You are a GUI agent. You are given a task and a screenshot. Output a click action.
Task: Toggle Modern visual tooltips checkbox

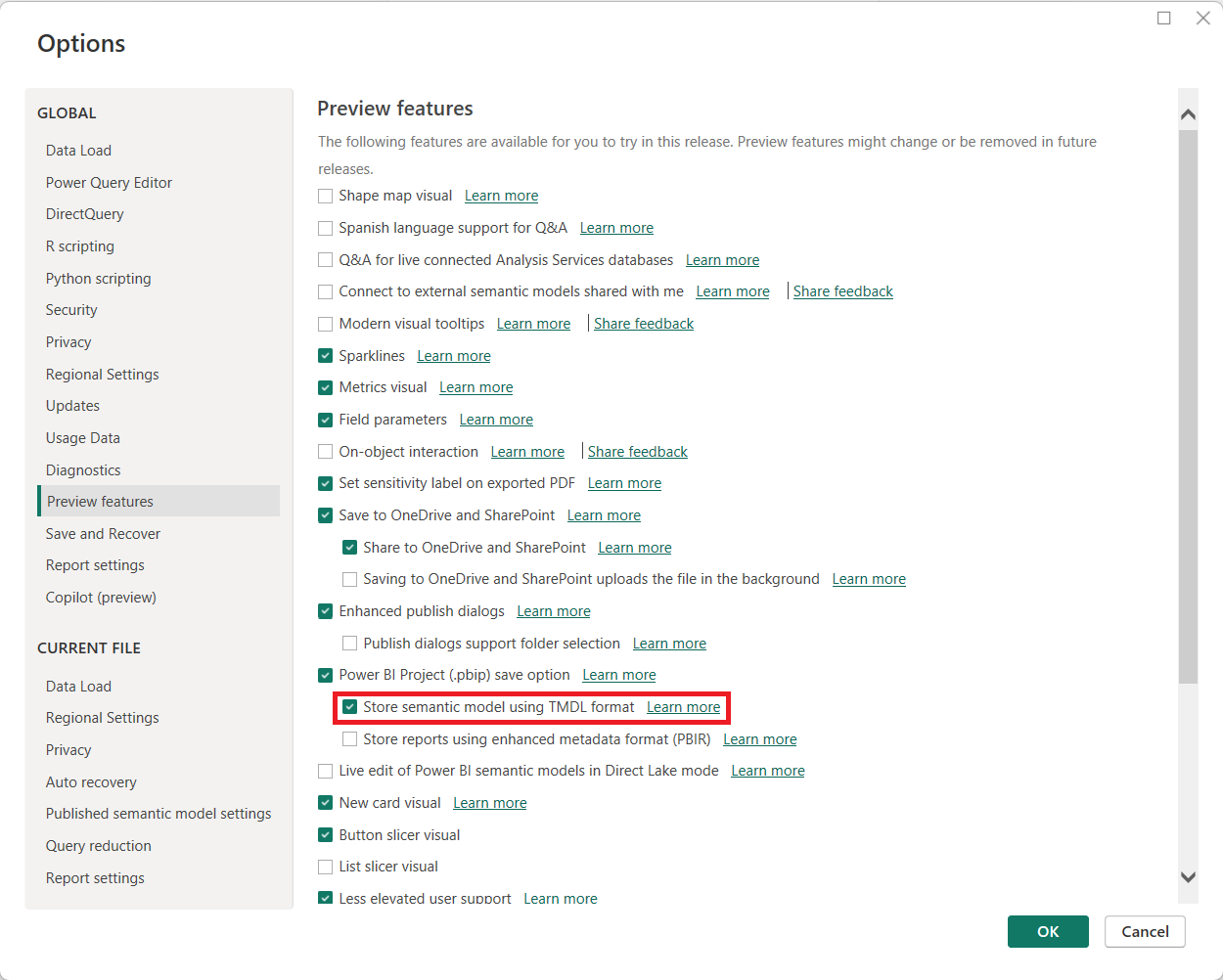point(326,324)
